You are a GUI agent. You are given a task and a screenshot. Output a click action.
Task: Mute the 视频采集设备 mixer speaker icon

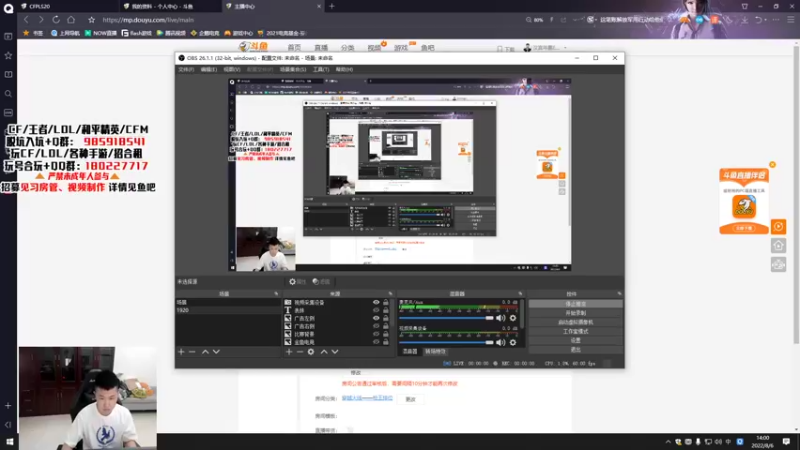[x=501, y=342]
